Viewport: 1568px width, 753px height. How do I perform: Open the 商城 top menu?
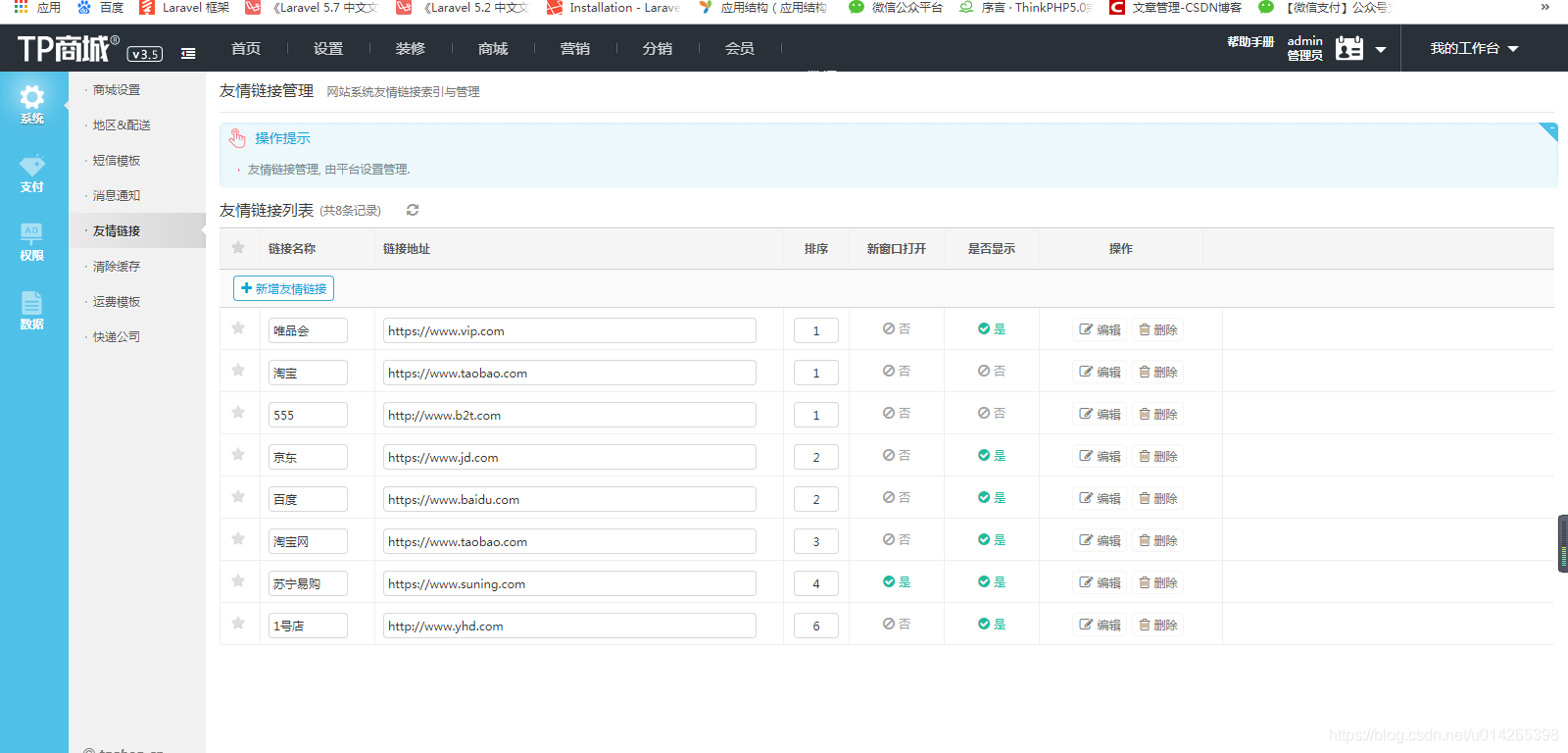tap(493, 48)
